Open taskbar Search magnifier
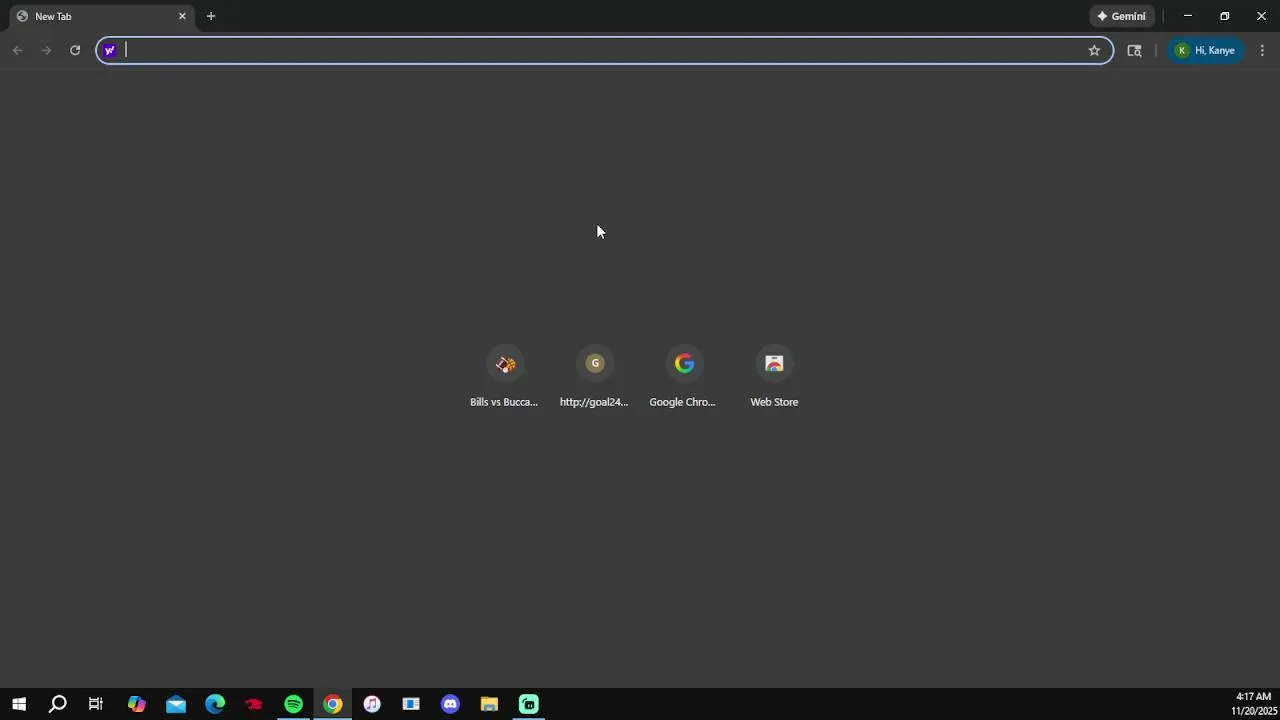 (x=58, y=704)
